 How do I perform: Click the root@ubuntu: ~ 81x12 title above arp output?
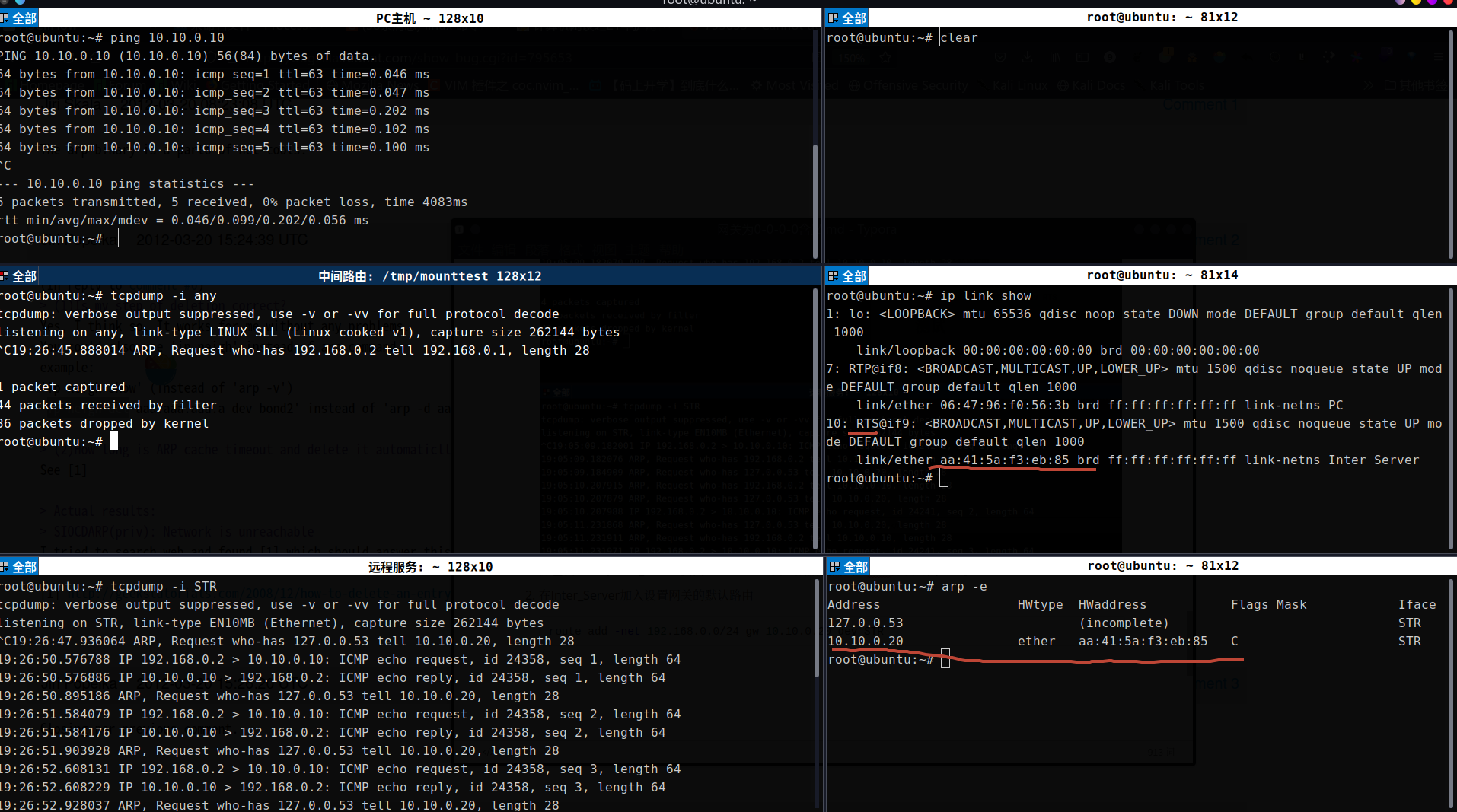tap(1162, 566)
